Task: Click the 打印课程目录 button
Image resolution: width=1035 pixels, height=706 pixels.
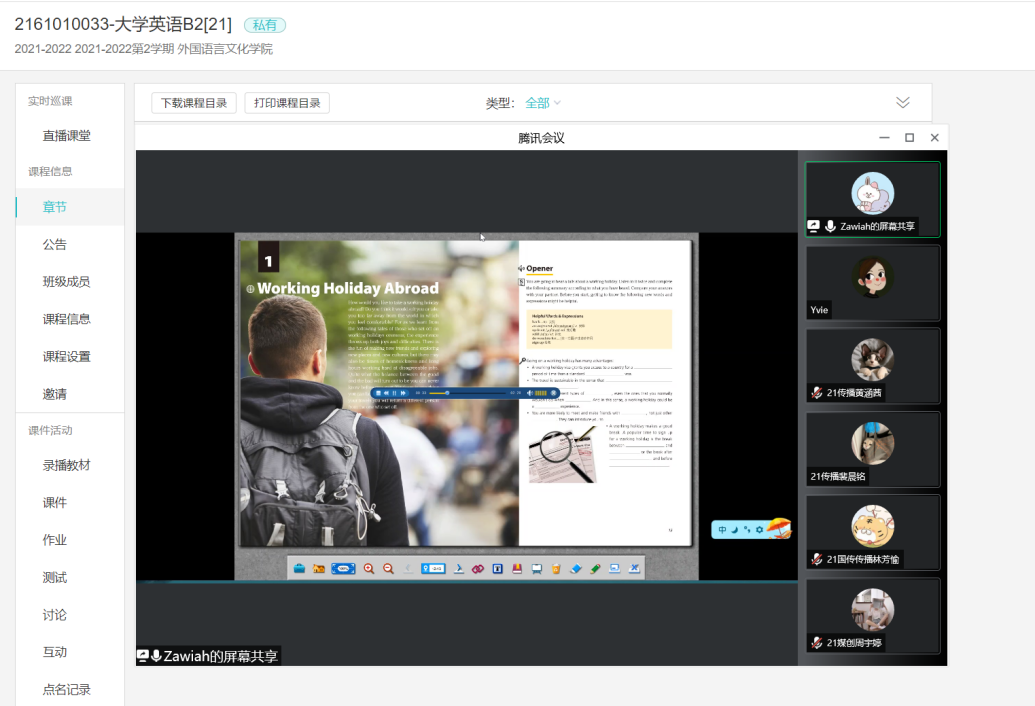Action: pos(287,103)
